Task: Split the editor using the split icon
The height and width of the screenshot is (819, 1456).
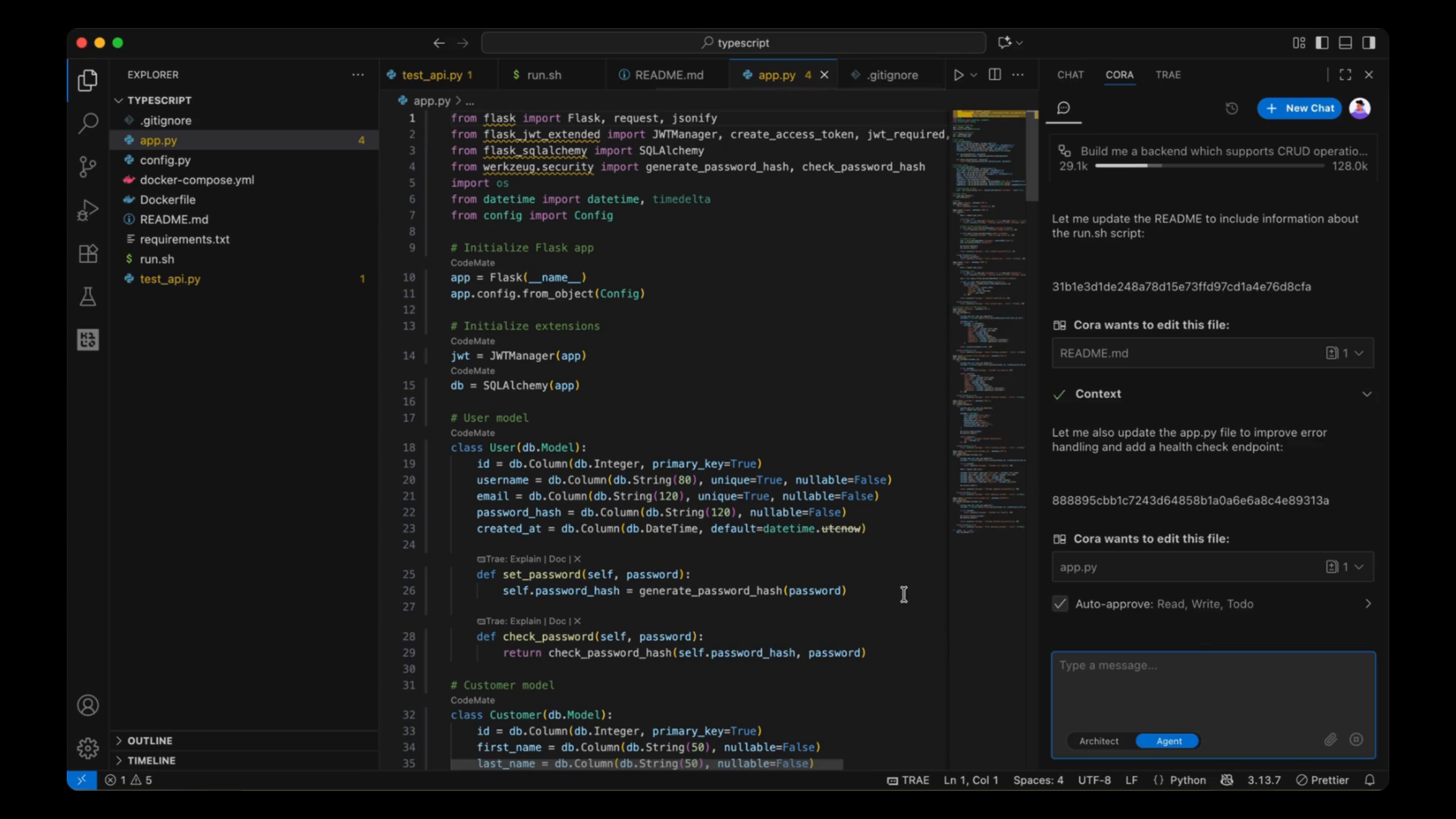Action: click(993, 74)
